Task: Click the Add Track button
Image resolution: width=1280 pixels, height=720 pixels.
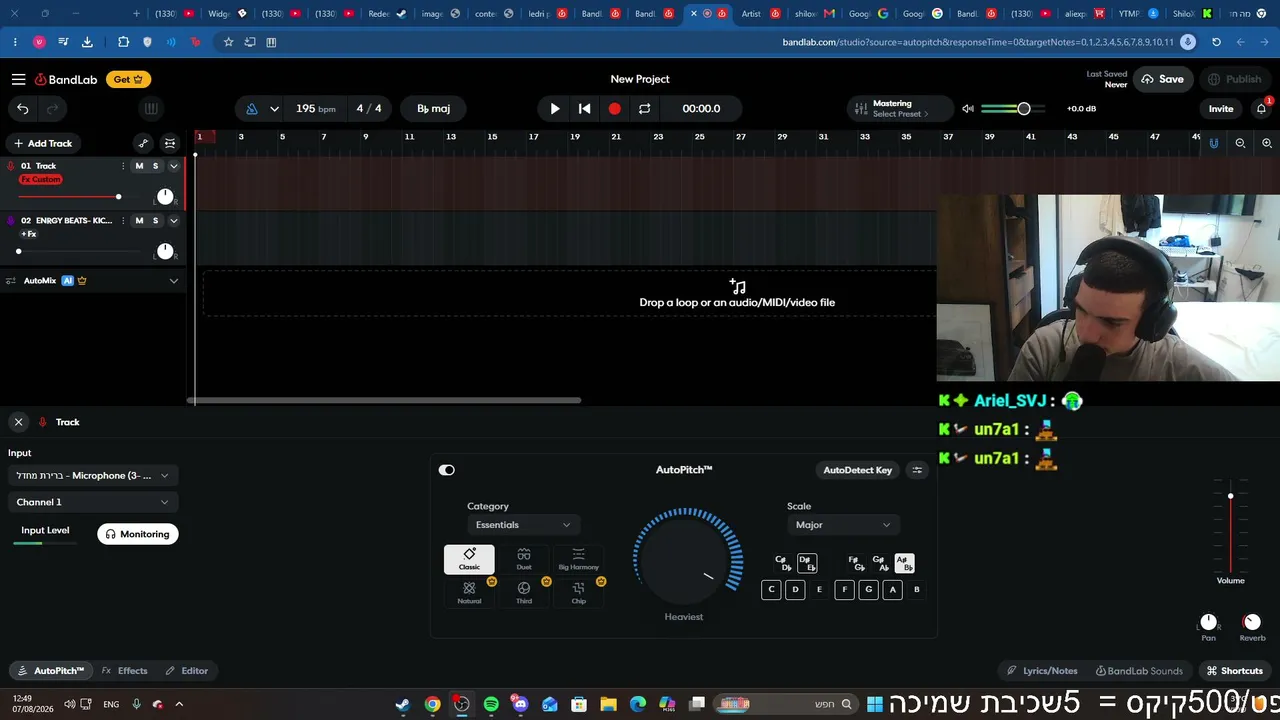Action: tap(43, 143)
